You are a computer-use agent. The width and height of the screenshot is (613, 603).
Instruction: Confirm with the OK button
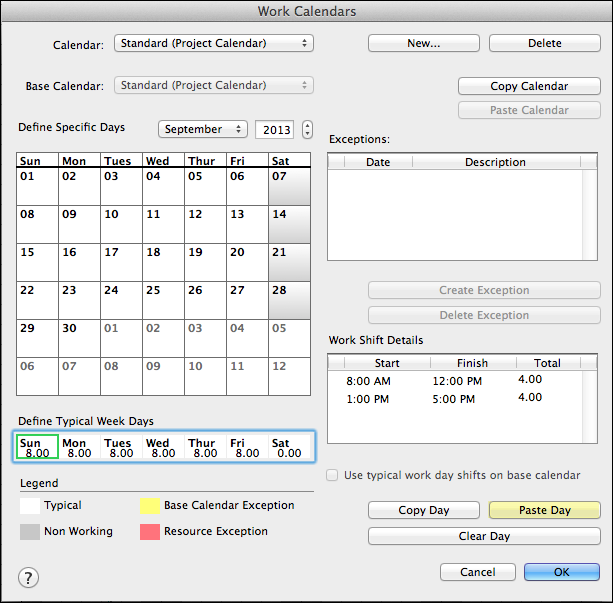coord(561,572)
